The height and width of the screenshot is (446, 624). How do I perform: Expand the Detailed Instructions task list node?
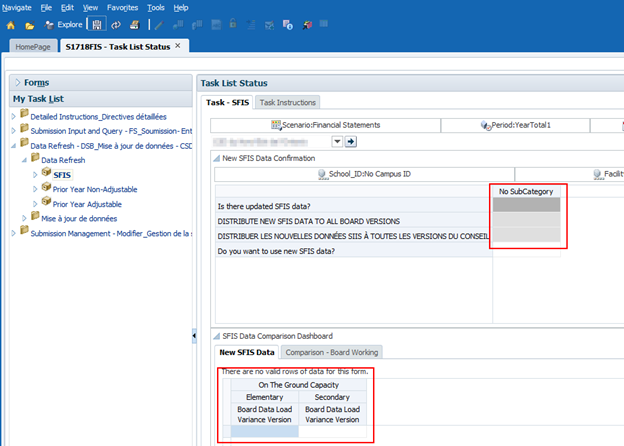[13, 117]
